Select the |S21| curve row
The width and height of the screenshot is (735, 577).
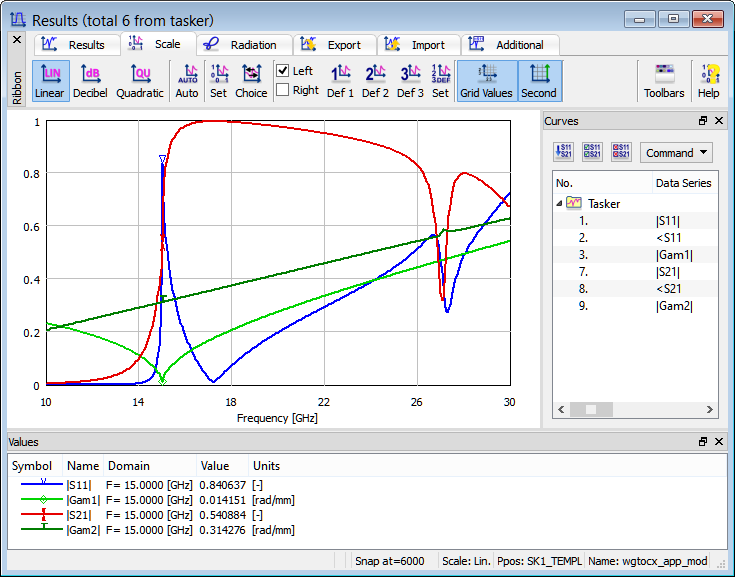pos(668,271)
